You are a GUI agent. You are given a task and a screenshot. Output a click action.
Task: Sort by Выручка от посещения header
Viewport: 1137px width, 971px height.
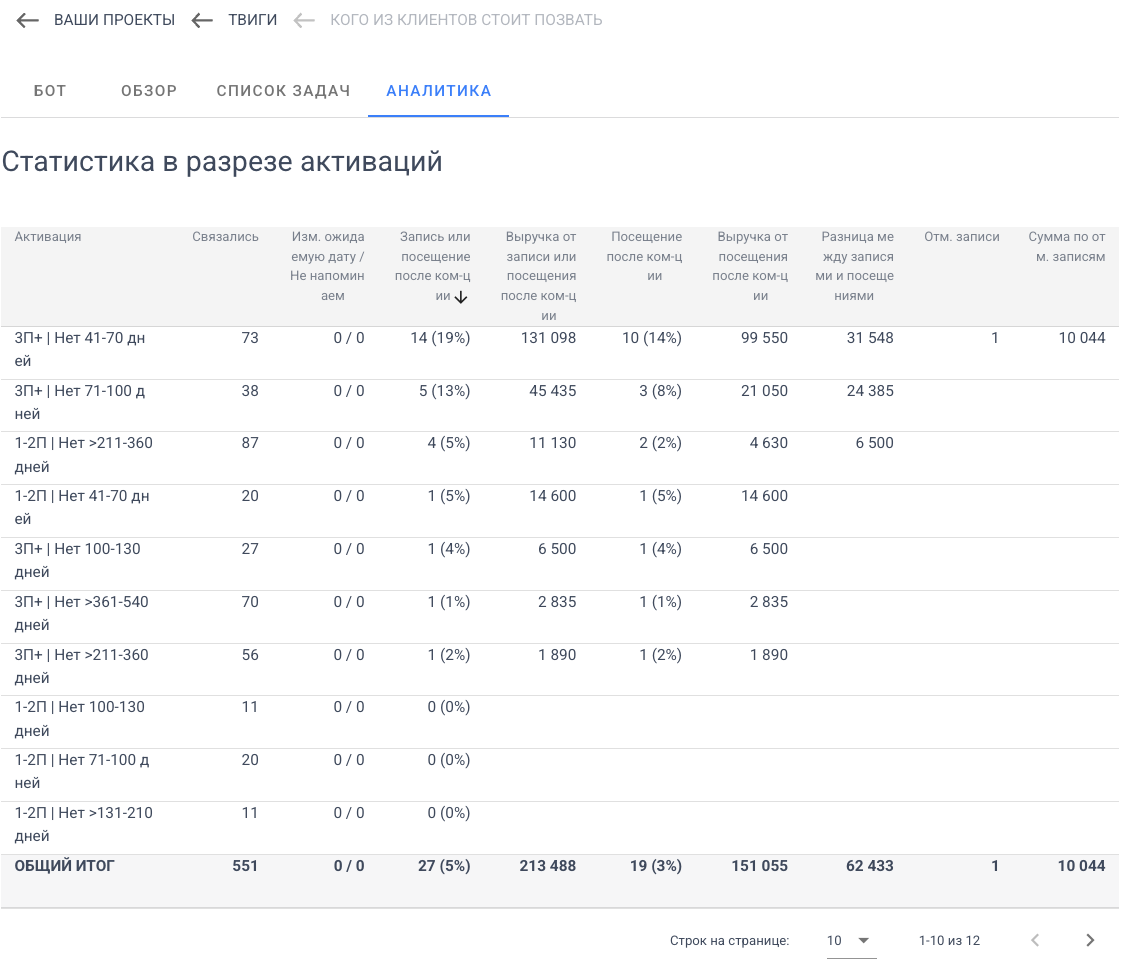pos(751,266)
